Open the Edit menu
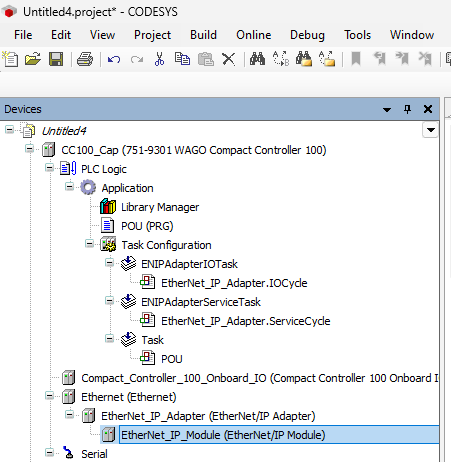The height and width of the screenshot is (462, 451). (61, 35)
